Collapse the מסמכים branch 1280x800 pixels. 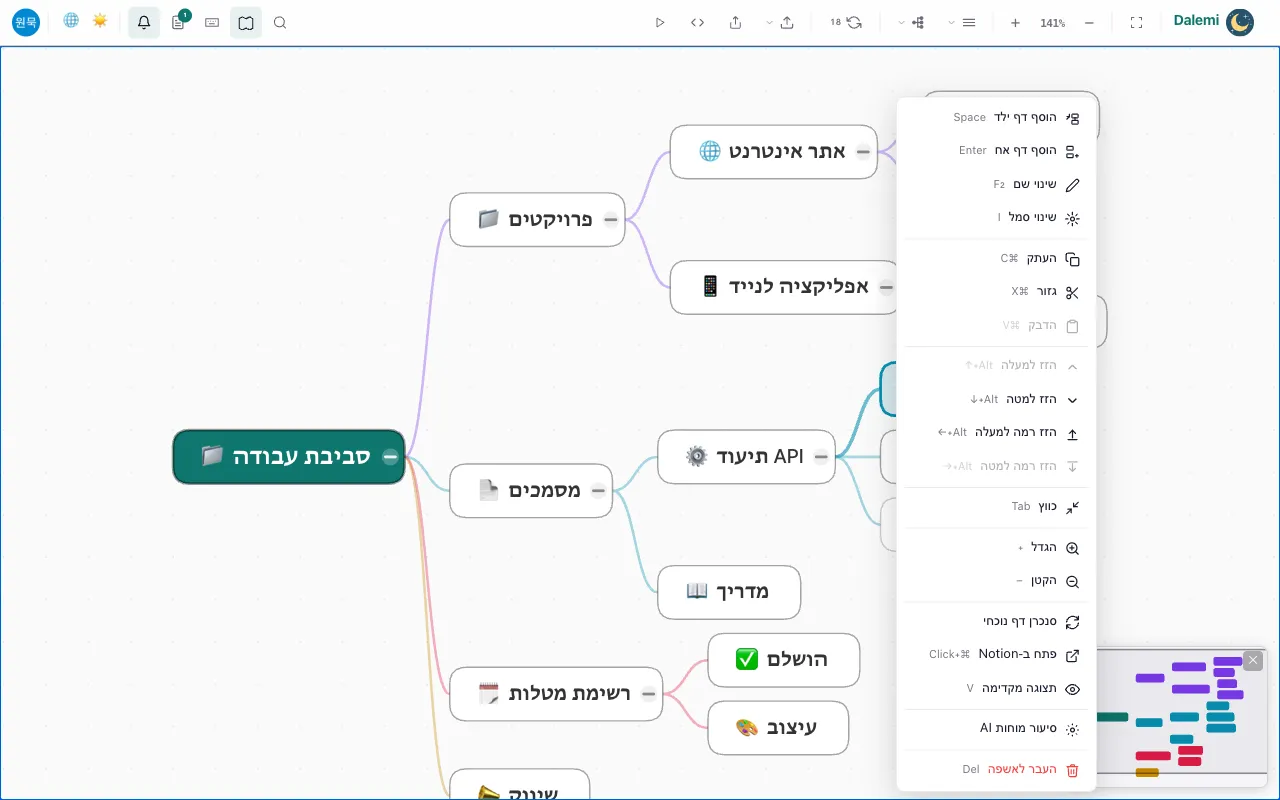tap(598, 491)
